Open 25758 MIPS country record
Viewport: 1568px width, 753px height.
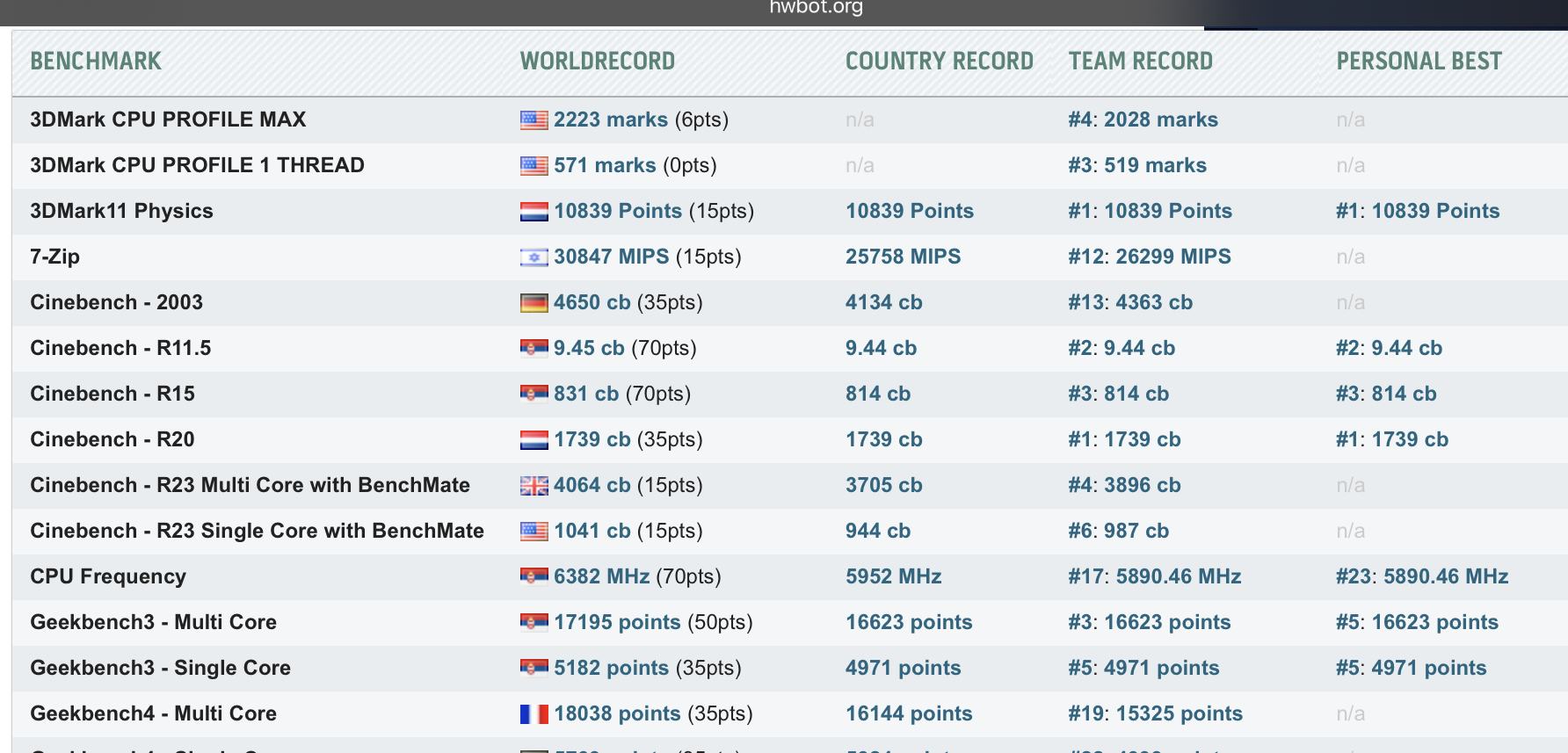click(904, 257)
